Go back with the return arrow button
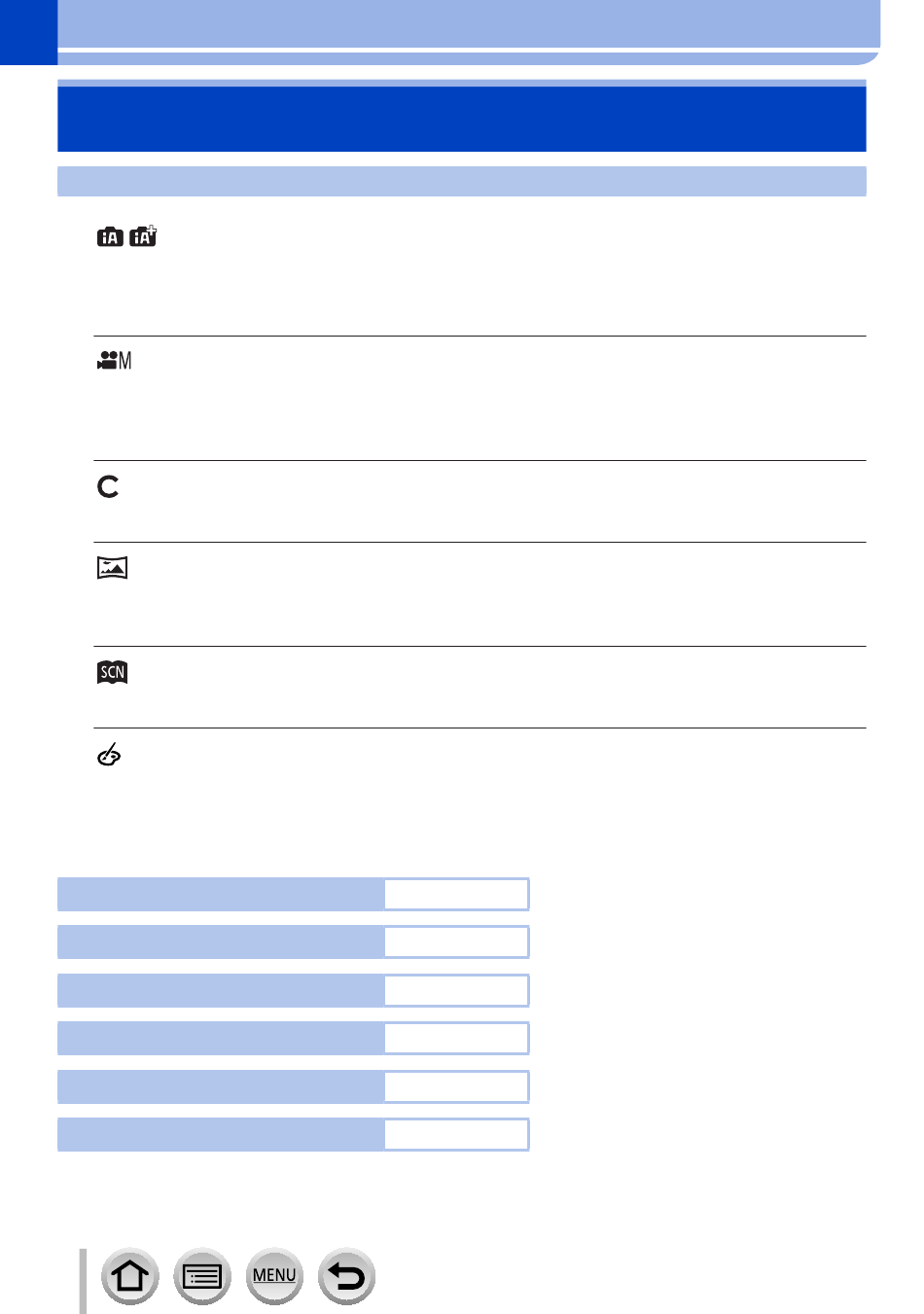Image resolution: width=924 pixels, height=1314 pixels. (346, 1275)
